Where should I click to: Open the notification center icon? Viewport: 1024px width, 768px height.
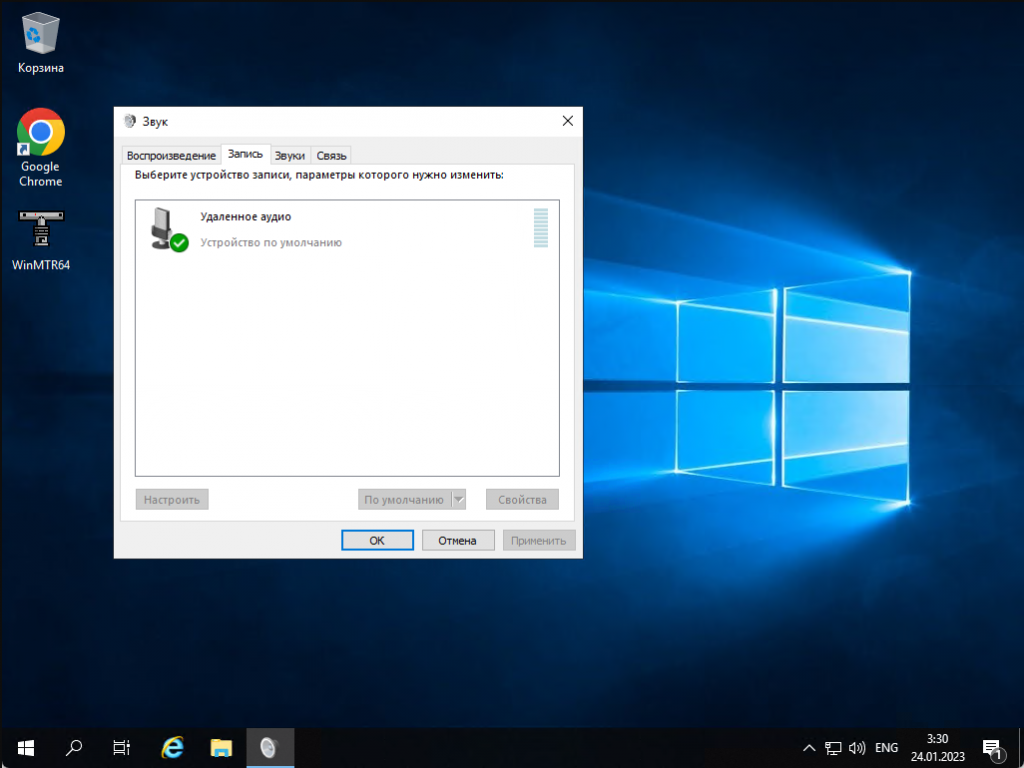coord(993,747)
